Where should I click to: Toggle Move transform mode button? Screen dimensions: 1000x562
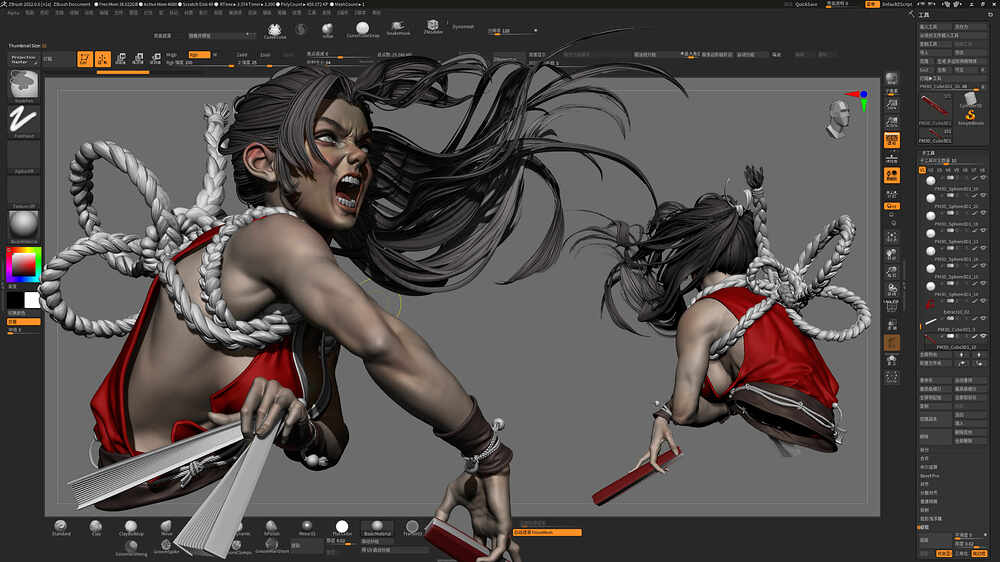tap(121, 59)
